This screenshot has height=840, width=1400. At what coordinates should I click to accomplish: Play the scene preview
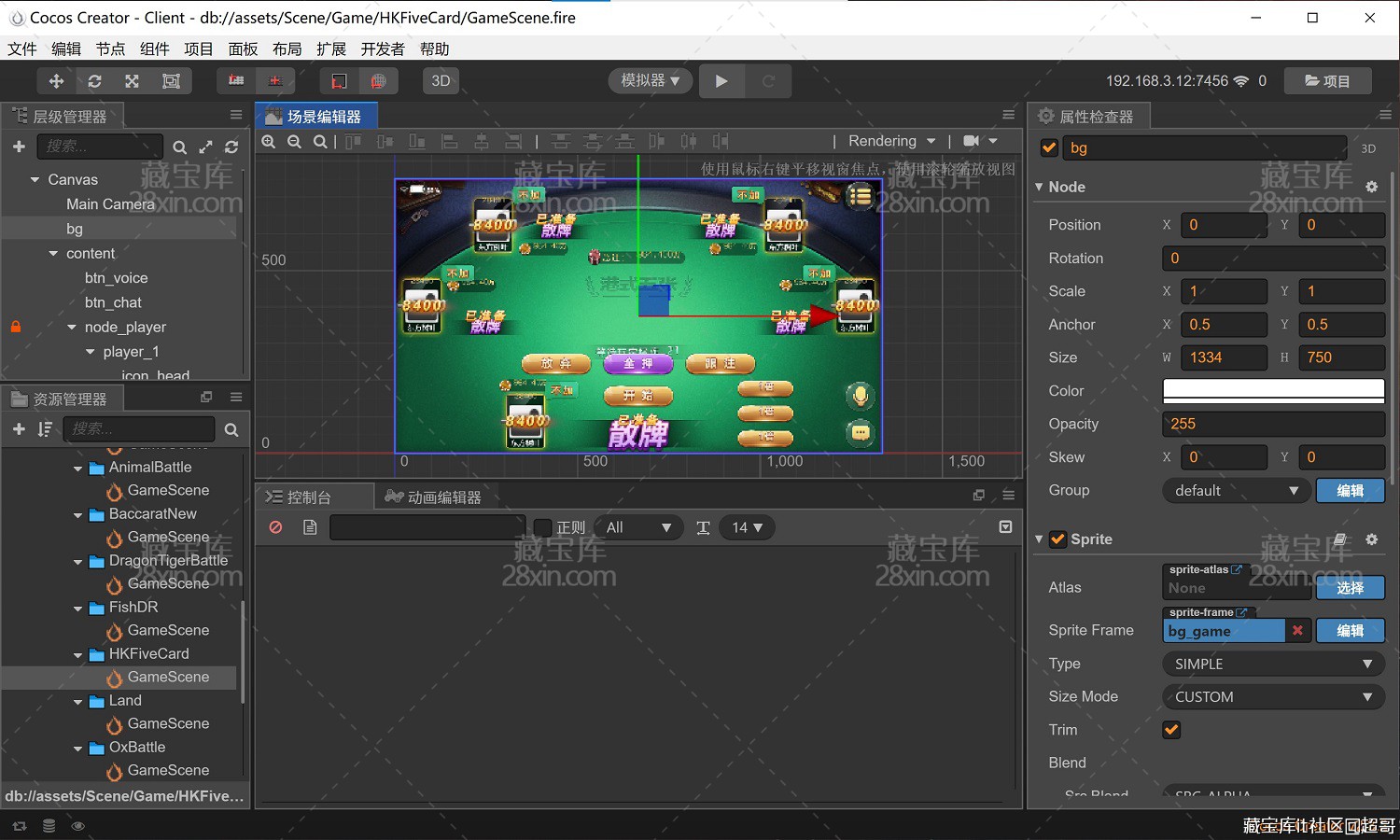[x=721, y=81]
